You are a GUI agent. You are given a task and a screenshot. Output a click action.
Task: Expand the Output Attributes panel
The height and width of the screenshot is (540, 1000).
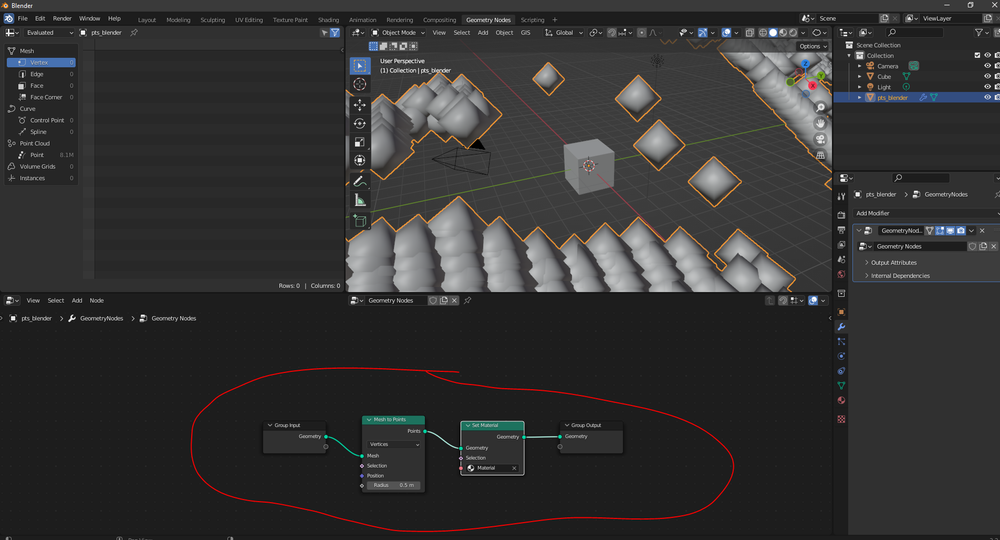click(893, 263)
